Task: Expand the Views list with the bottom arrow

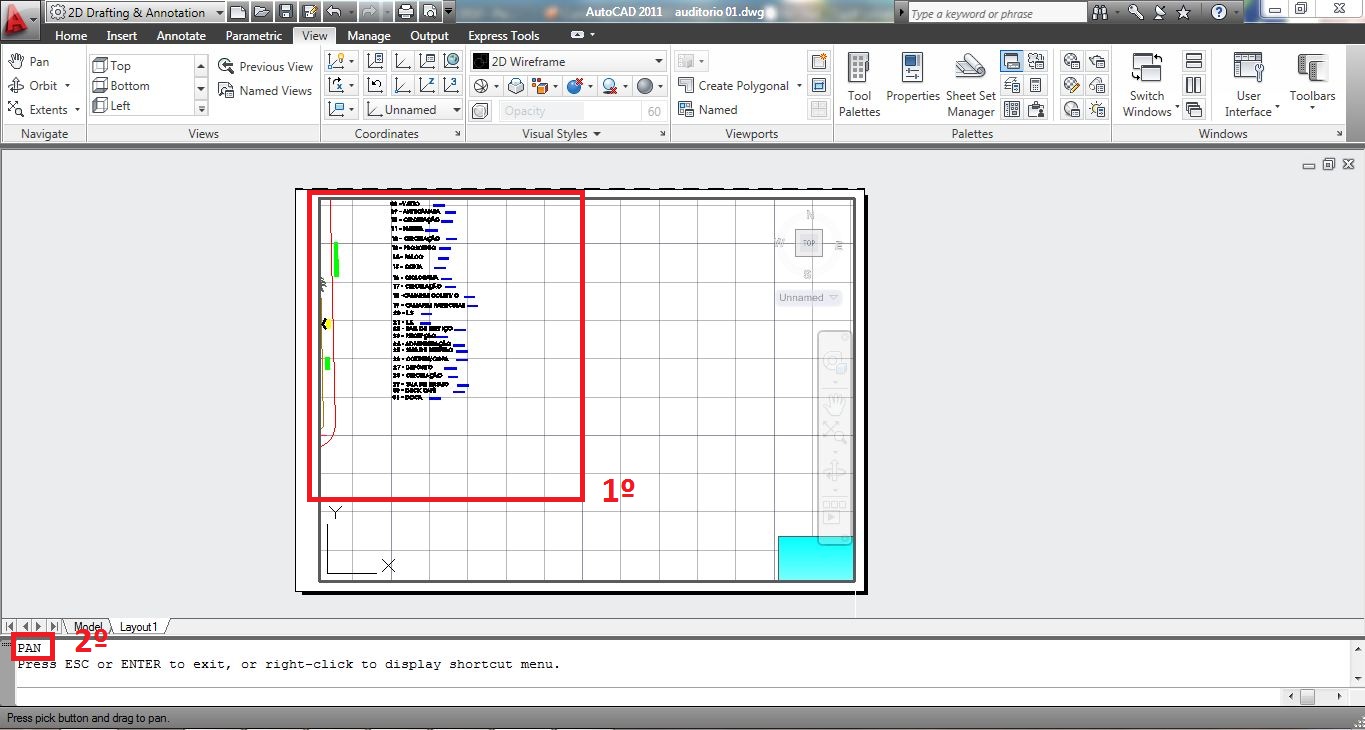Action: pos(200,109)
